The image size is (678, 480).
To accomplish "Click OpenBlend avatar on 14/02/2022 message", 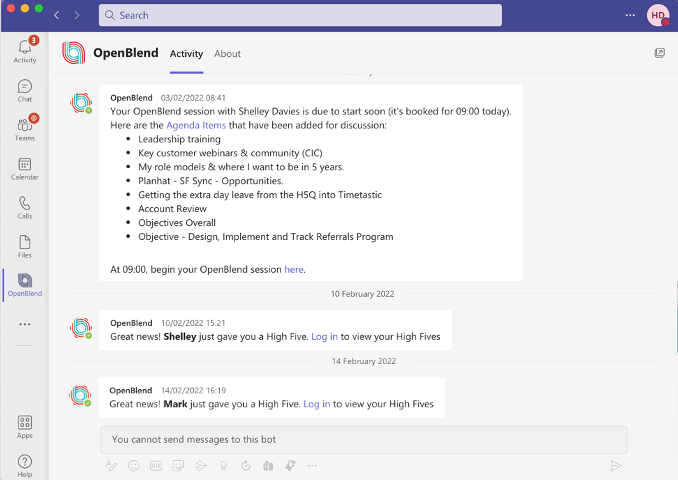I will pos(80,396).
